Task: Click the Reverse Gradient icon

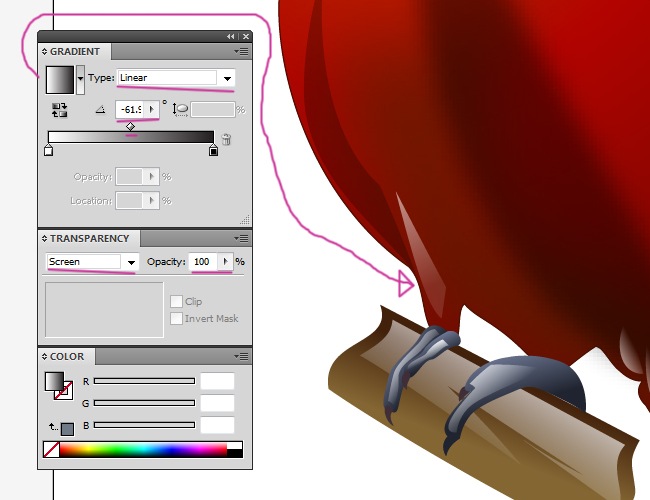Action: click(x=59, y=110)
